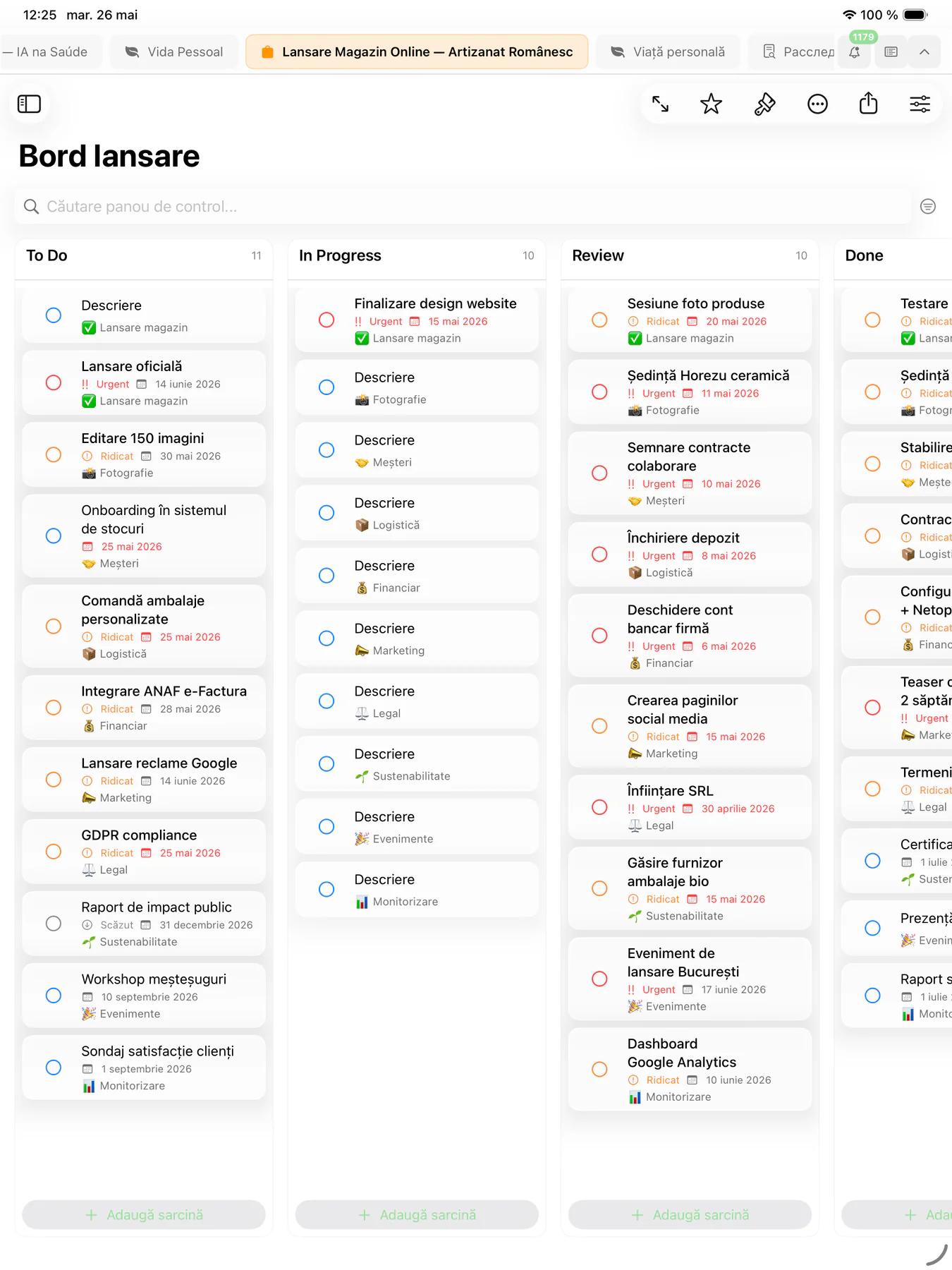Viewport: 952px width, 1270px height.
Task: Open Descriere card tagged Sustenabilitate
Action: pos(417,763)
